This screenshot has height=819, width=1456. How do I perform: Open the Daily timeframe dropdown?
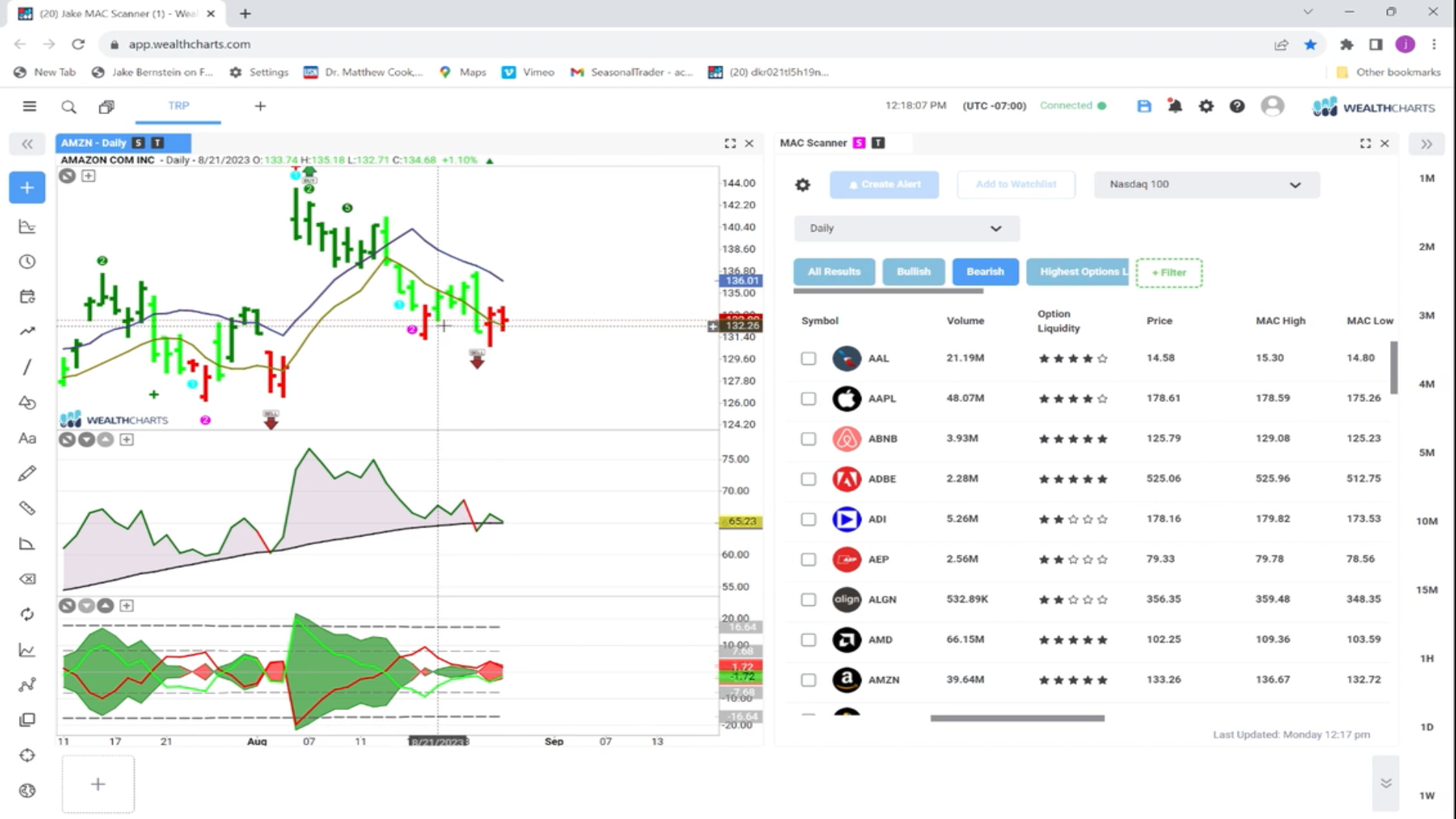point(906,228)
